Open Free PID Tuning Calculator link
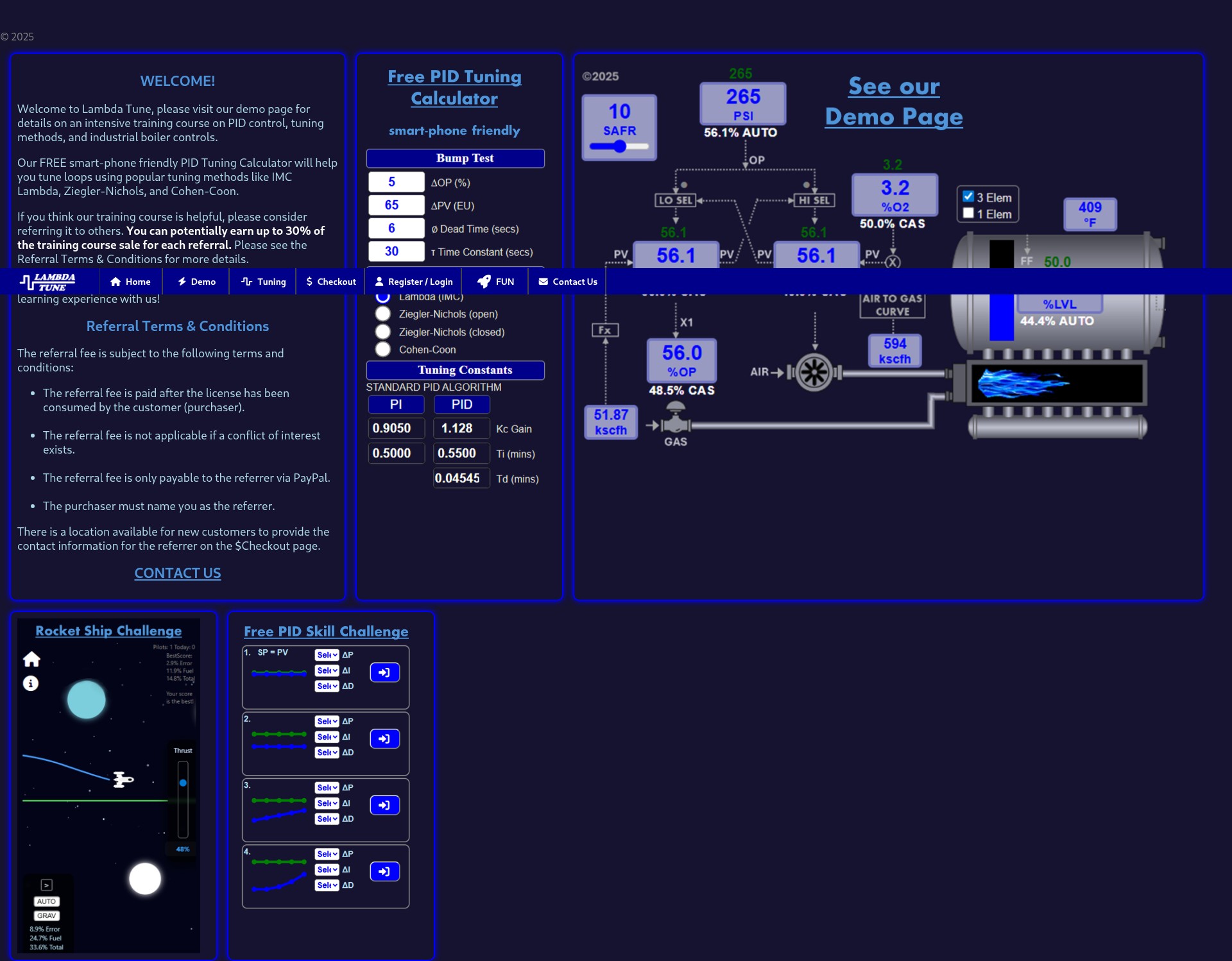Image resolution: width=1232 pixels, height=961 pixels. (454, 87)
